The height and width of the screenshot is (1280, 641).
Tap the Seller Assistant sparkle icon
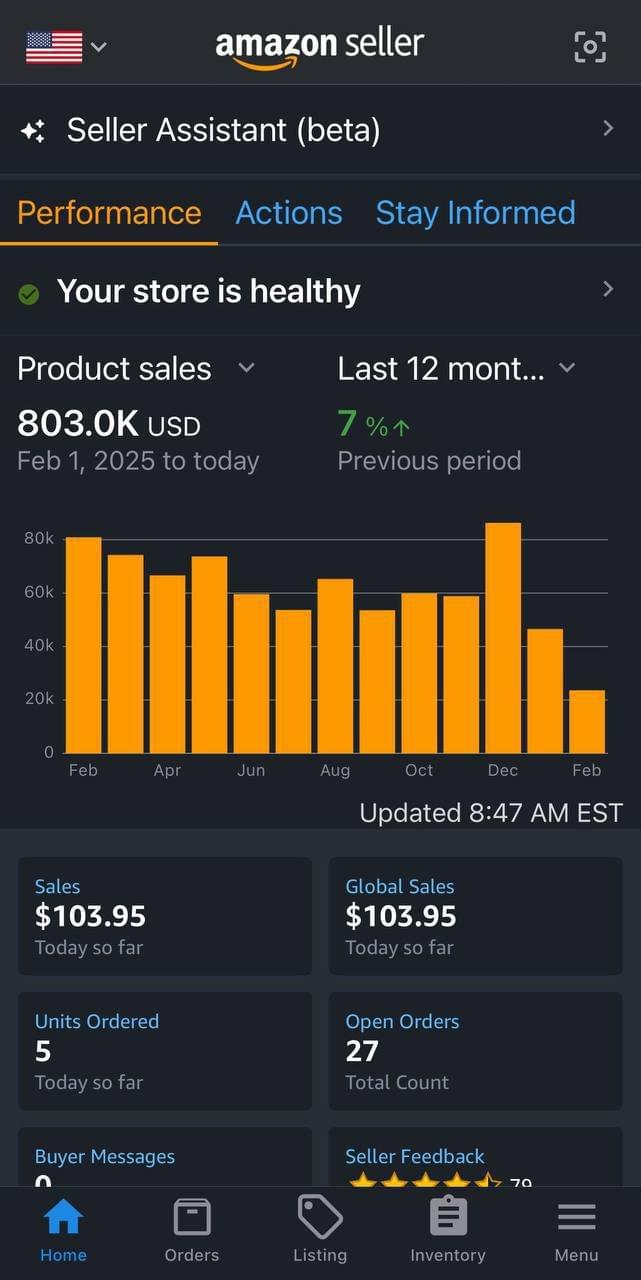tap(32, 131)
